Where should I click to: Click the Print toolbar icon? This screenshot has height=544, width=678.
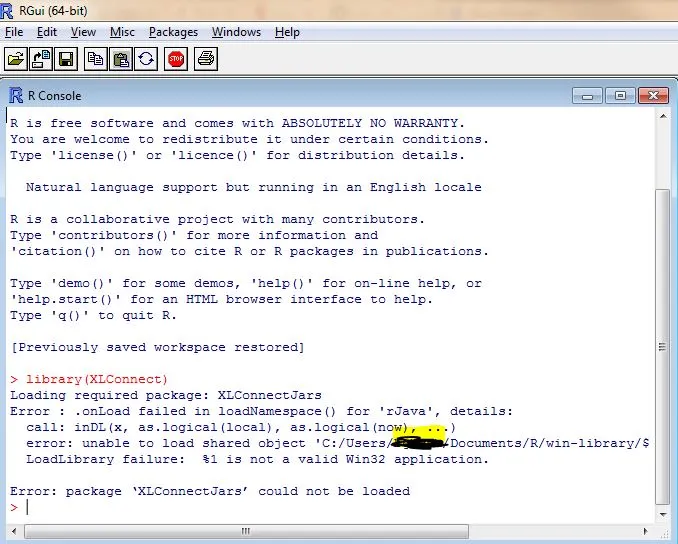tap(206, 59)
